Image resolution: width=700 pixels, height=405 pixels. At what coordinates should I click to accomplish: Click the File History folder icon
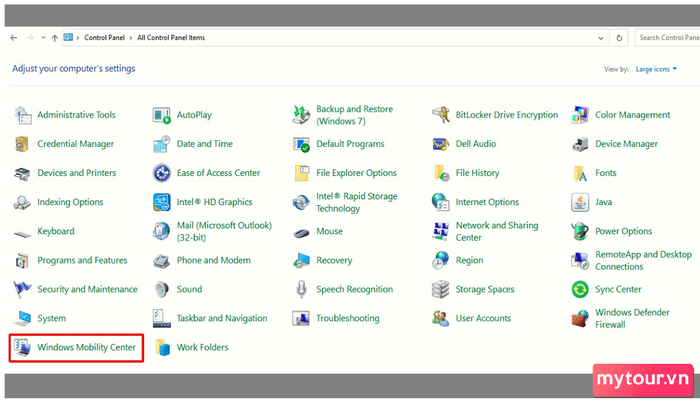[441, 173]
